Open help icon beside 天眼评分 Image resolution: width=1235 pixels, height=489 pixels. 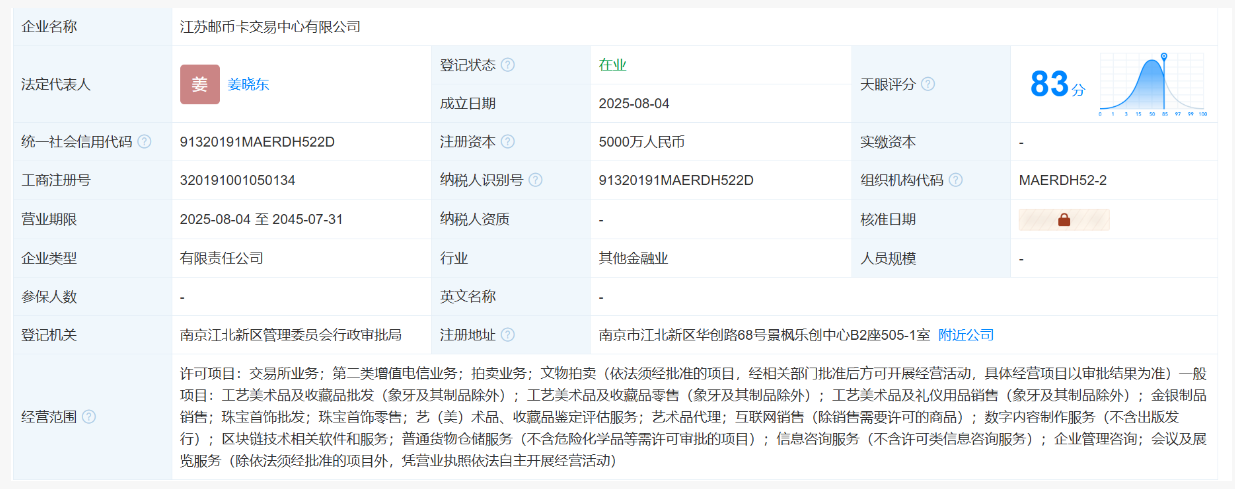(928, 84)
